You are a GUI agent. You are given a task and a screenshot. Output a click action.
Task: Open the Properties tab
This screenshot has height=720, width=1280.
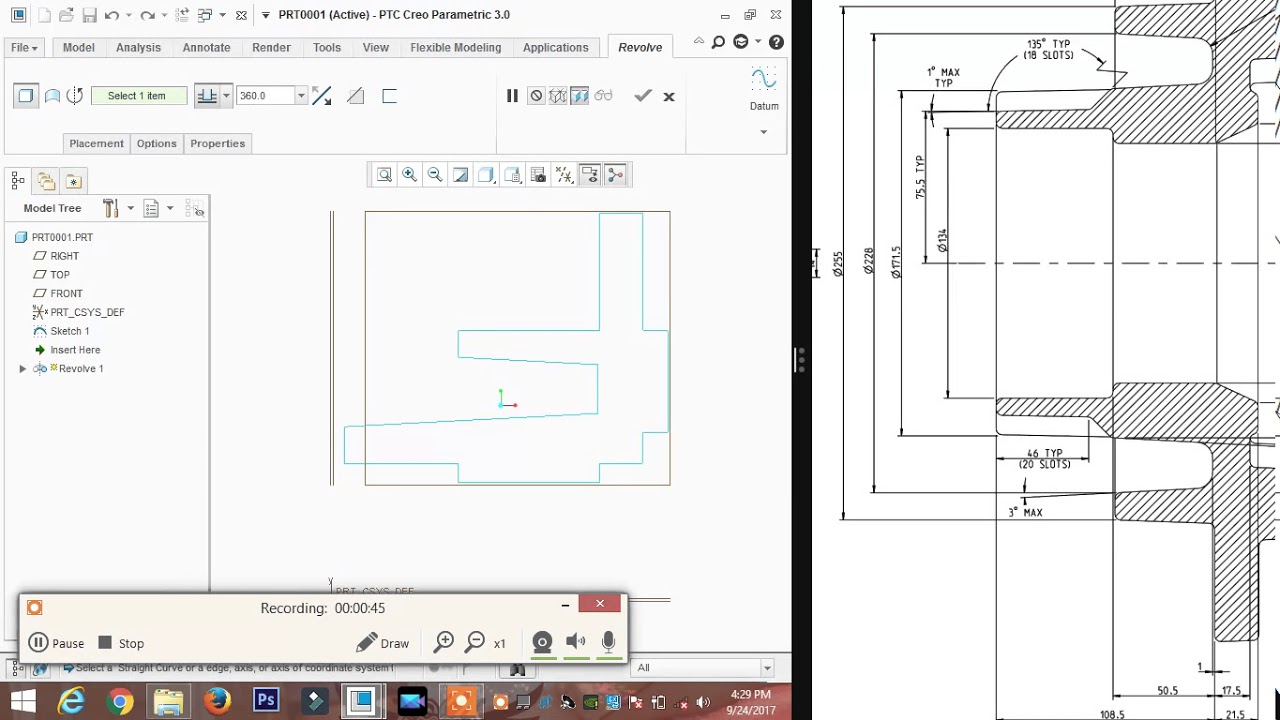pyautogui.click(x=217, y=143)
